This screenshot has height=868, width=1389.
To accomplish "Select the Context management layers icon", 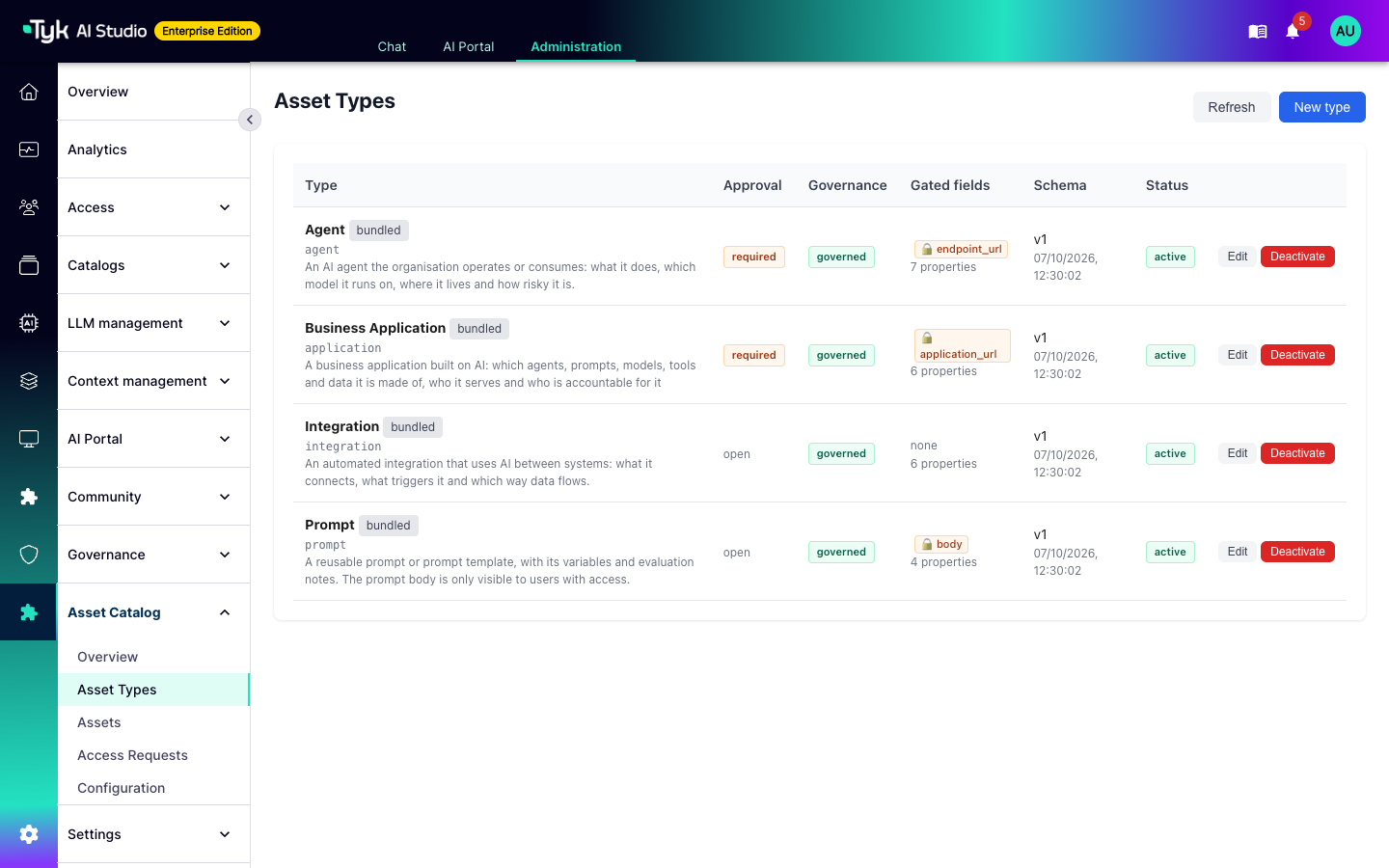I will [x=29, y=381].
